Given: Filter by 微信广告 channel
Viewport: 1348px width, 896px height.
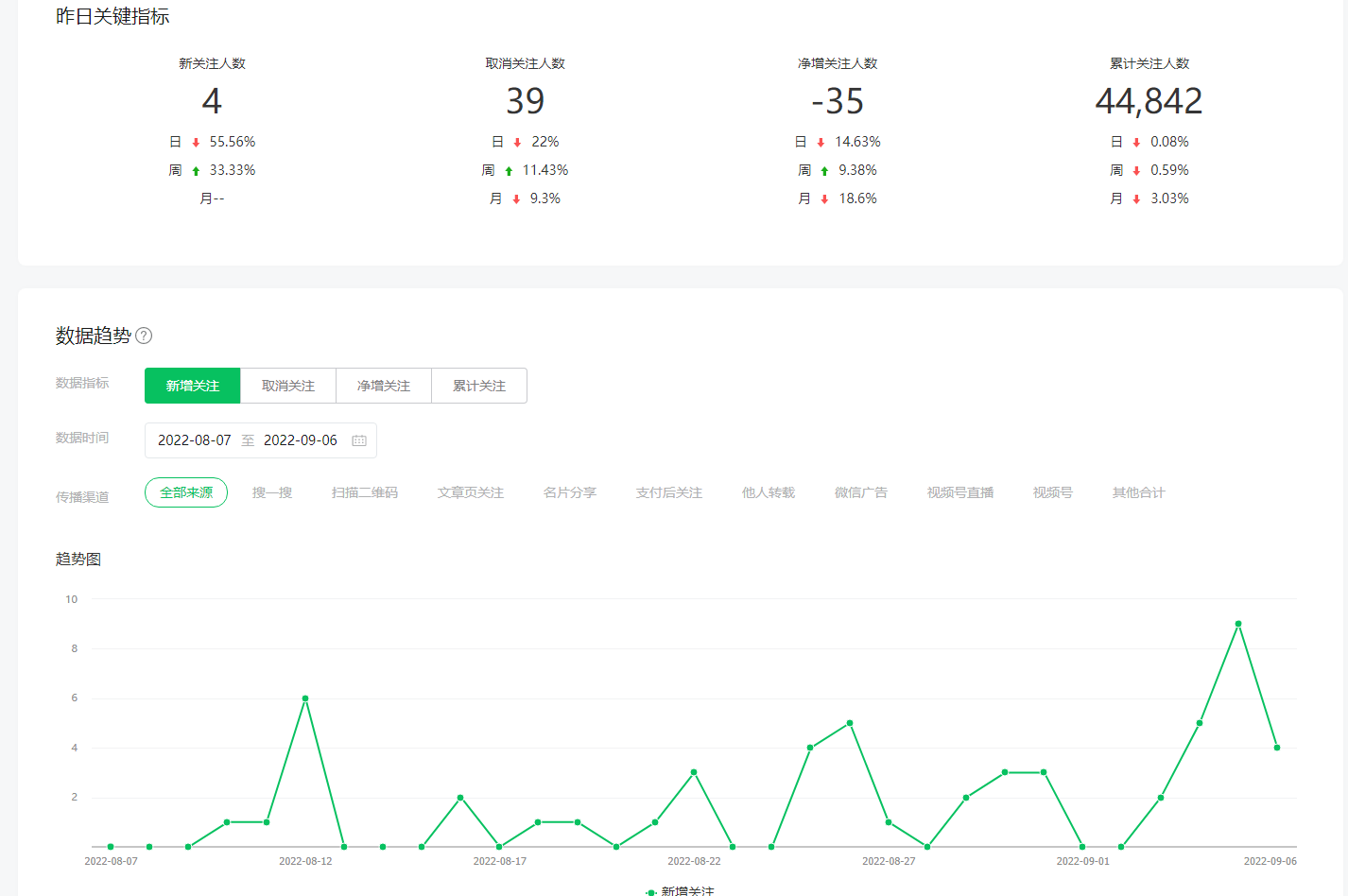Looking at the screenshot, I should click(861, 492).
